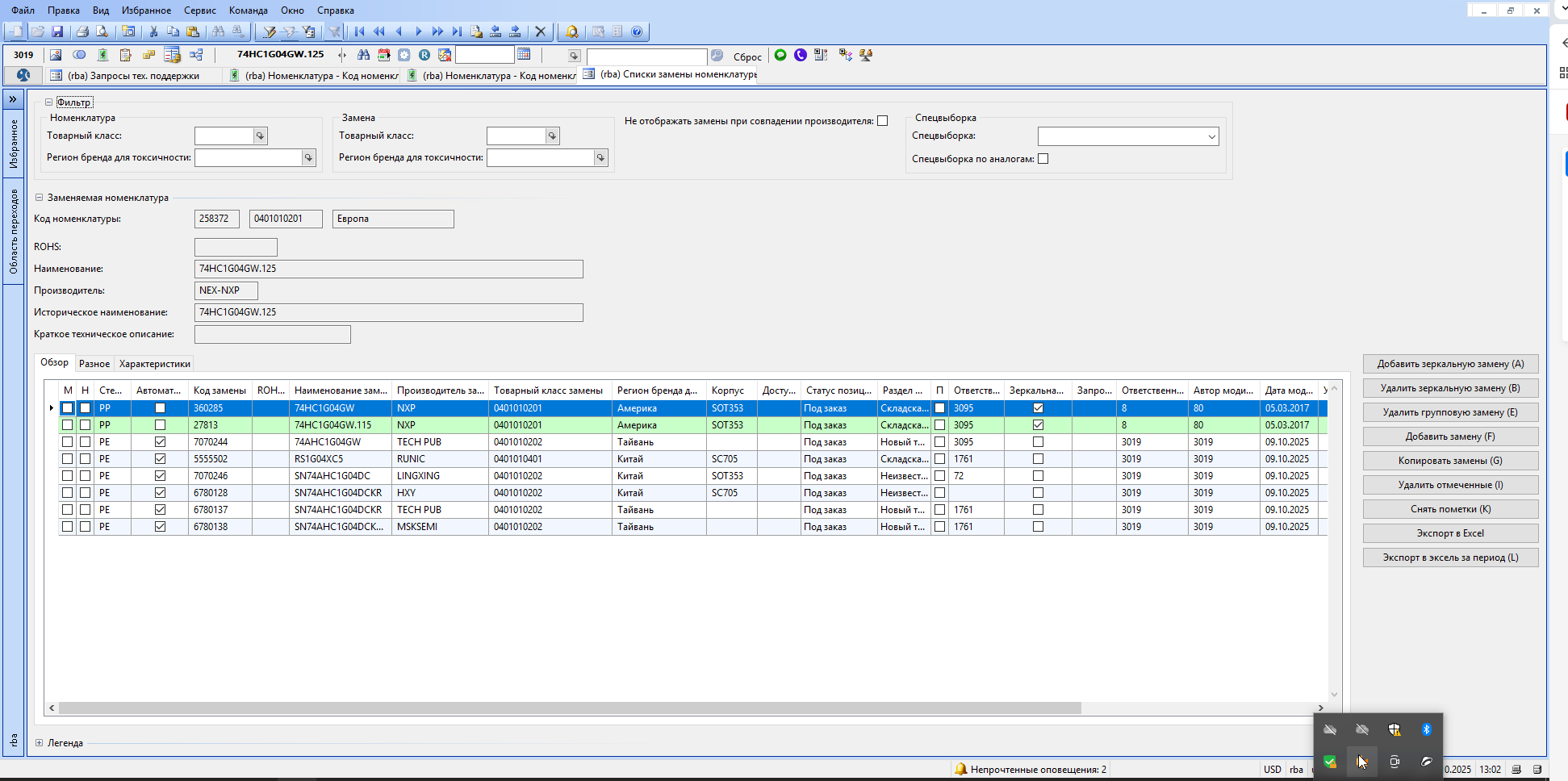The width and height of the screenshot is (1568, 781).
Task: Click the 'Экспорт в Excel' button
Action: (1450, 533)
